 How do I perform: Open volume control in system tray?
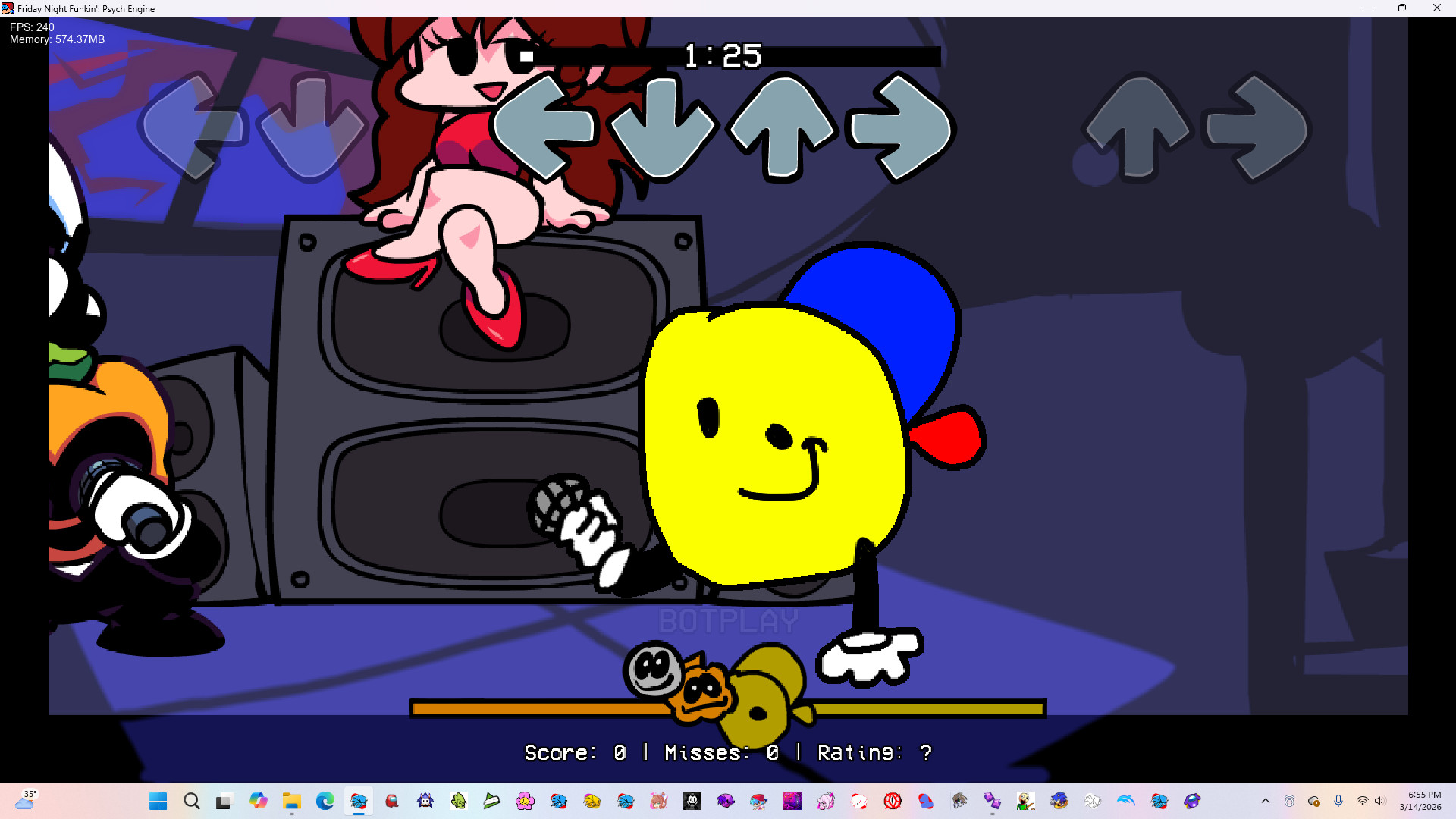1379,801
